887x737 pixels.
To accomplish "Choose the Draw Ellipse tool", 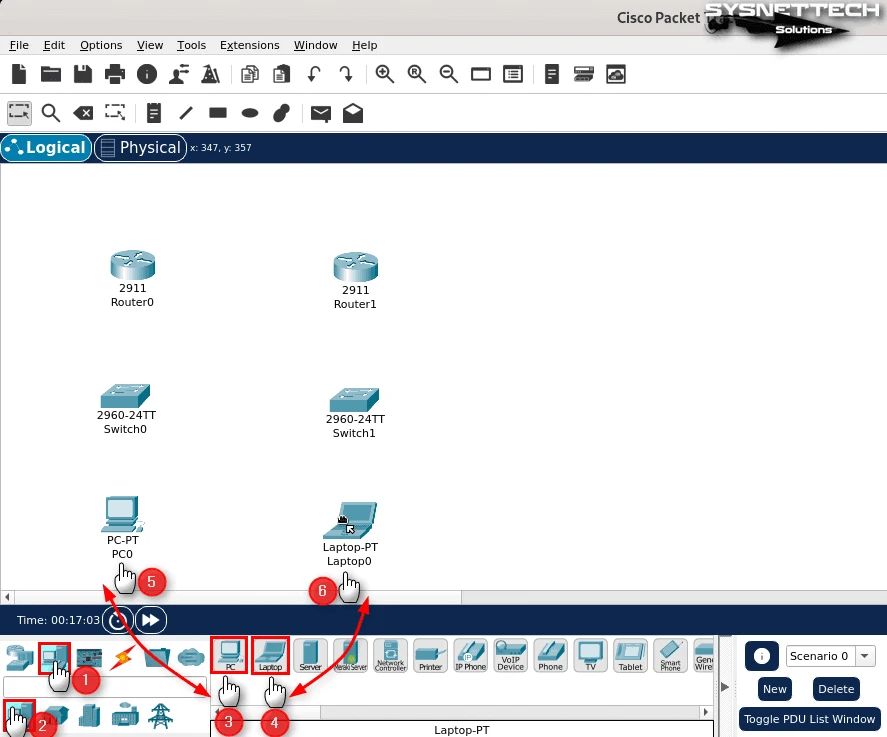I will tap(250, 113).
